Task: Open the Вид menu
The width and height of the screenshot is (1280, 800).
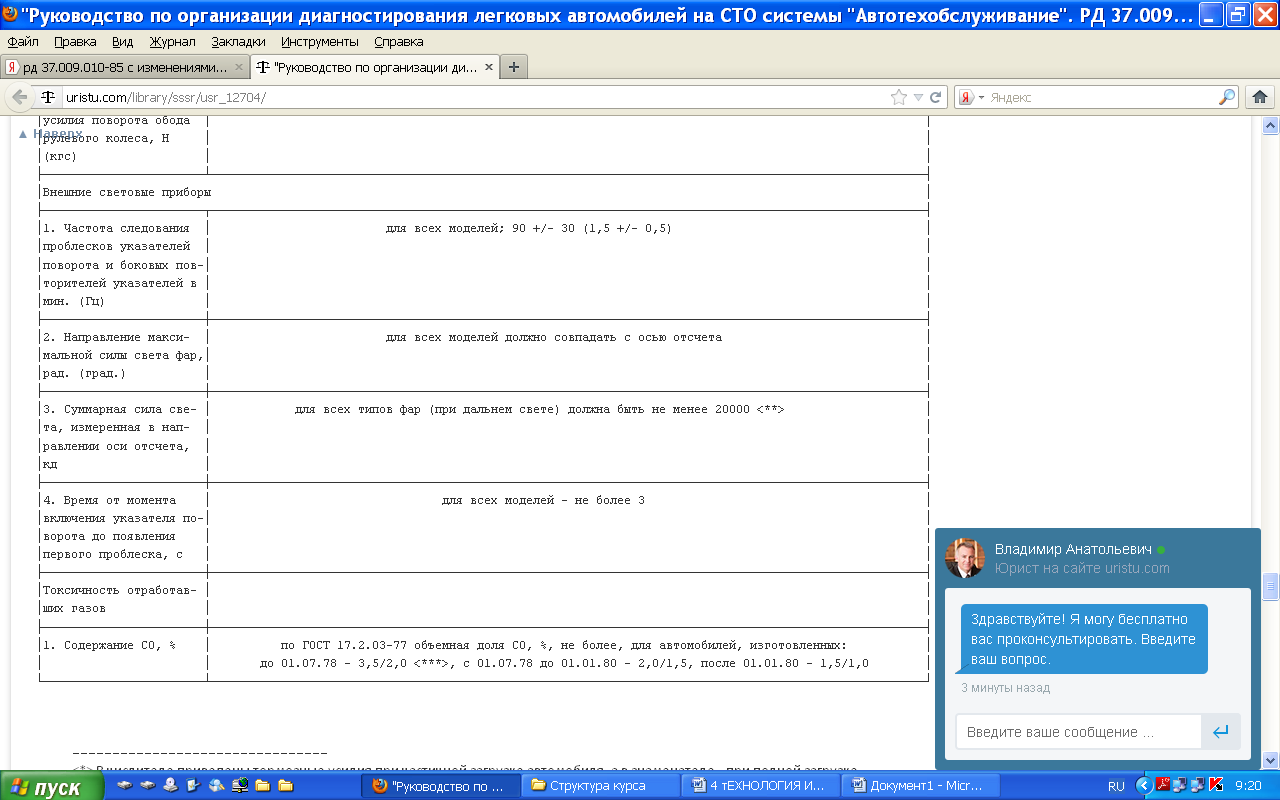Action: pyautogui.click(x=123, y=42)
